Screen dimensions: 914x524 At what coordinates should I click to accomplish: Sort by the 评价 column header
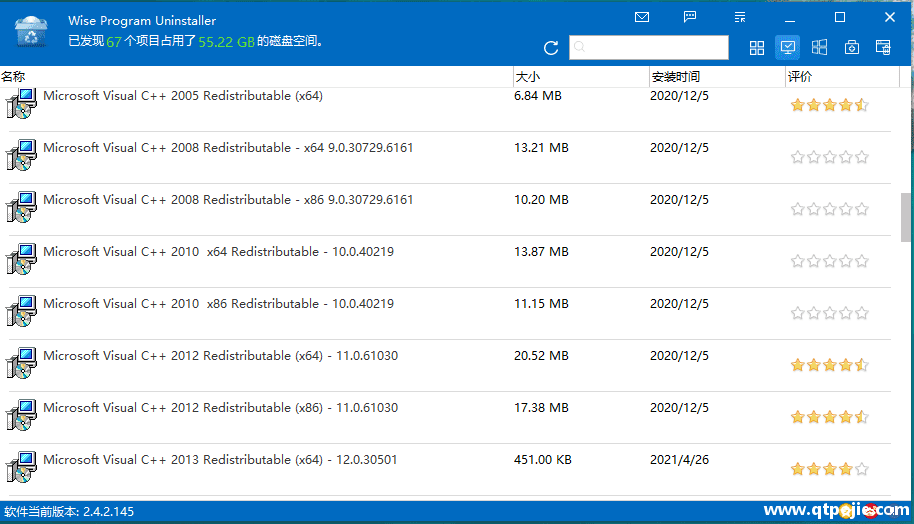(x=842, y=76)
